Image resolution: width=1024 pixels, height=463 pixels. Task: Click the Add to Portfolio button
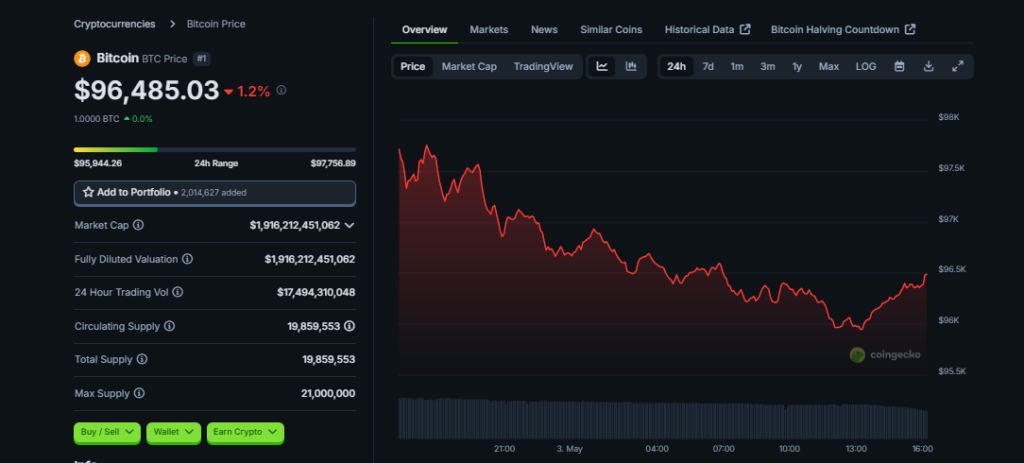click(215, 193)
